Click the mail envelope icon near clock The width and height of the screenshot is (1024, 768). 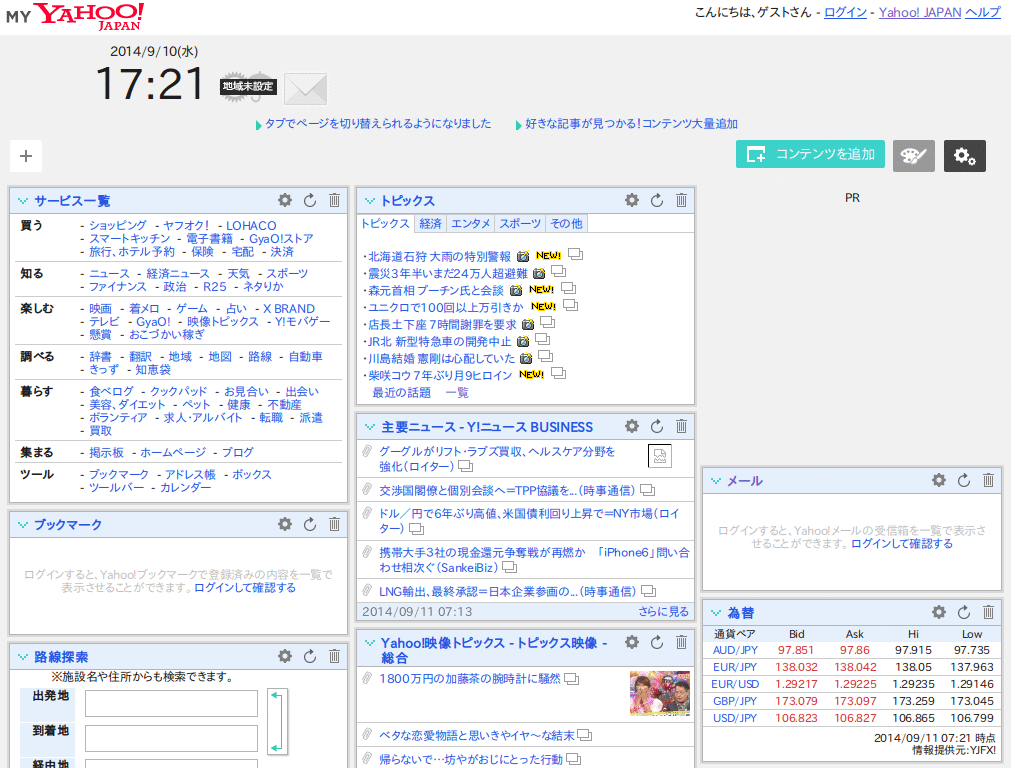coord(306,89)
